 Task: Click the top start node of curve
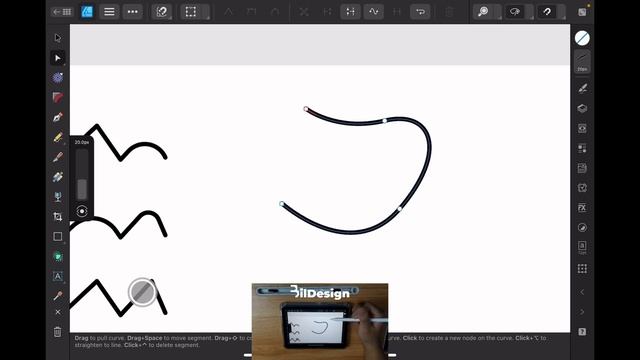click(x=306, y=109)
